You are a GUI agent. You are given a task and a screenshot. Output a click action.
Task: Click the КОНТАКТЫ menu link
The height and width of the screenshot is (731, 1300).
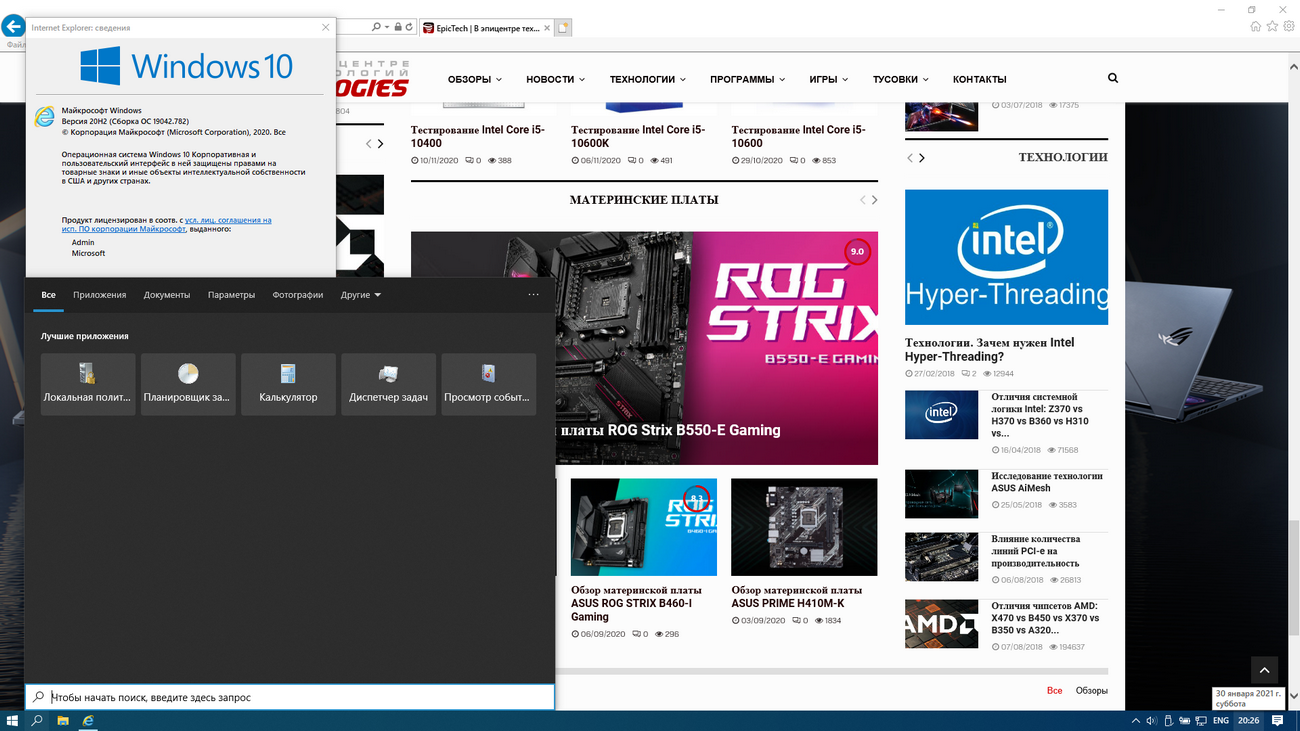[x=979, y=79]
